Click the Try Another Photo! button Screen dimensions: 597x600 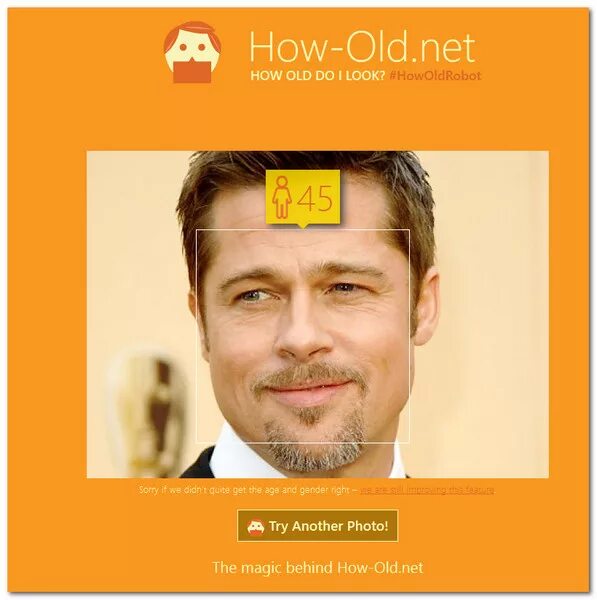tap(318, 526)
